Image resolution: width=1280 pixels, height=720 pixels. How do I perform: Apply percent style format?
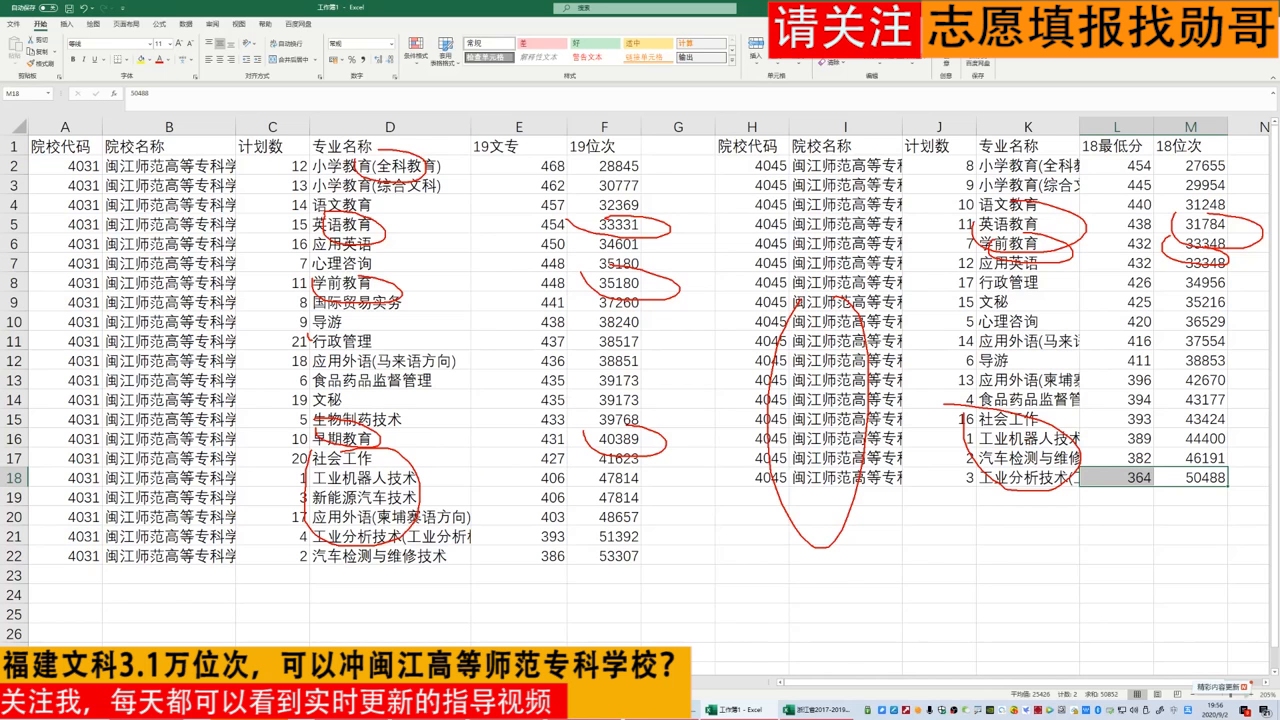[352, 59]
